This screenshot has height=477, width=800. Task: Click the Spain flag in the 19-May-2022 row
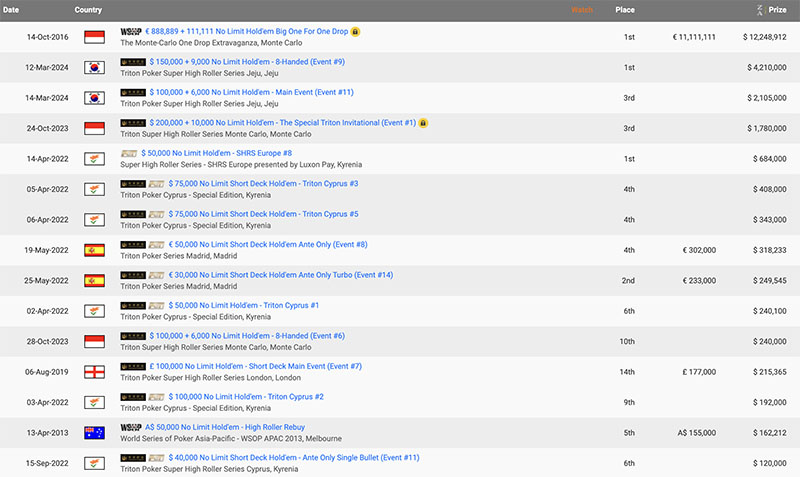tap(95, 250)
